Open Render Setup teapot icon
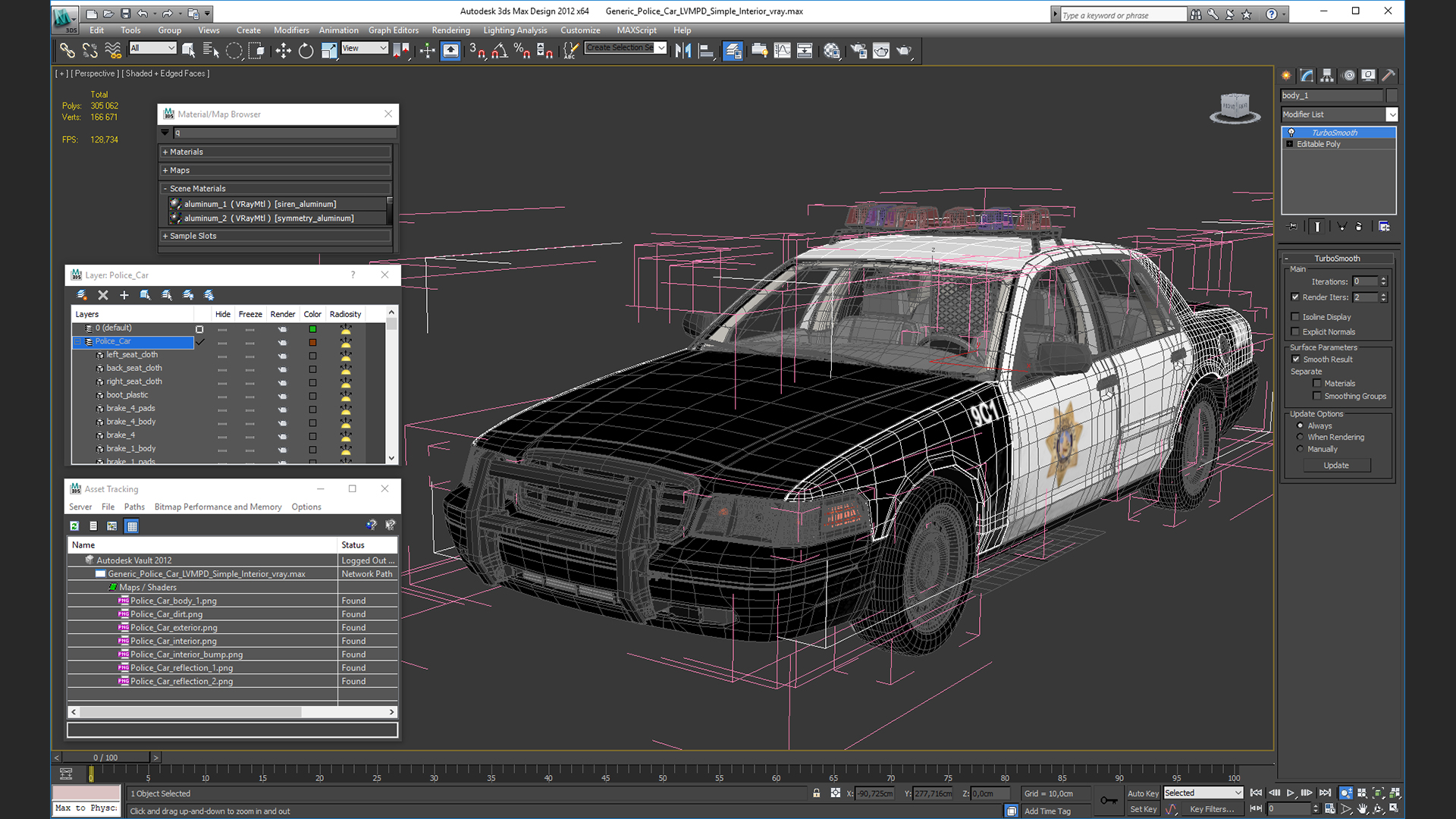This screenshot has height=819, width=1456. [x=858, y=51]
